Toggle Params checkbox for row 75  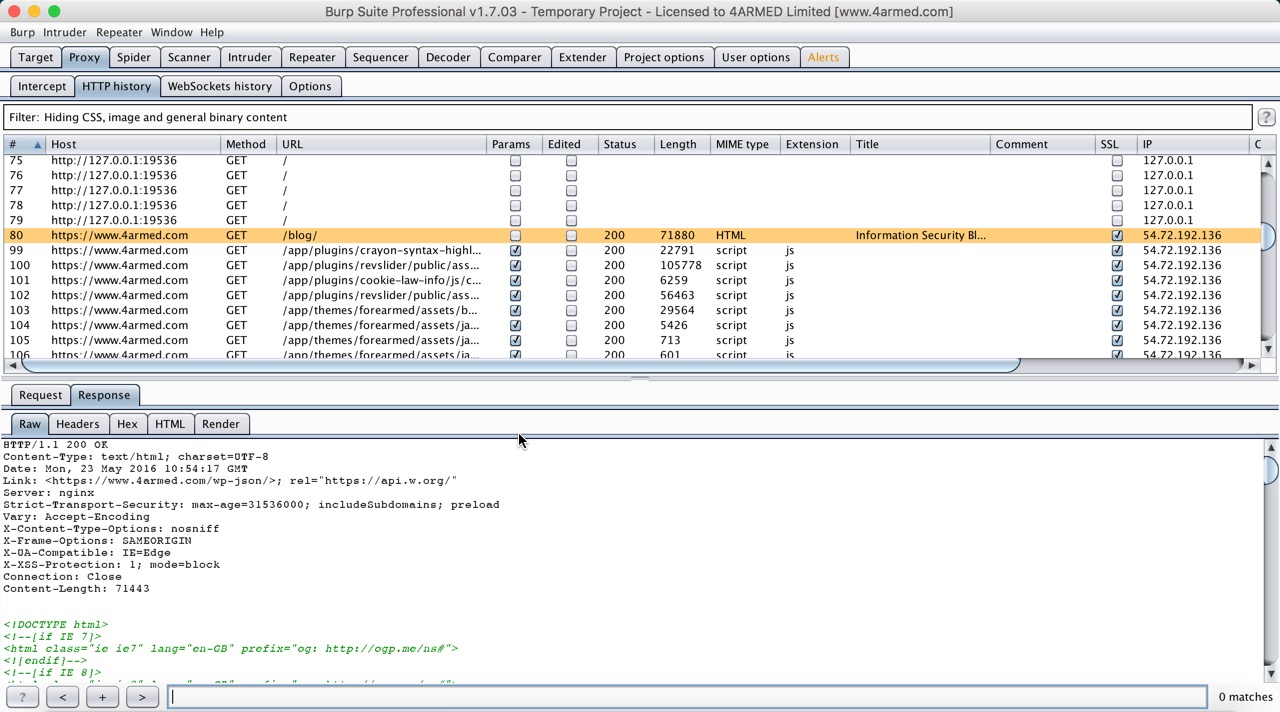click(x=515, y=160)
